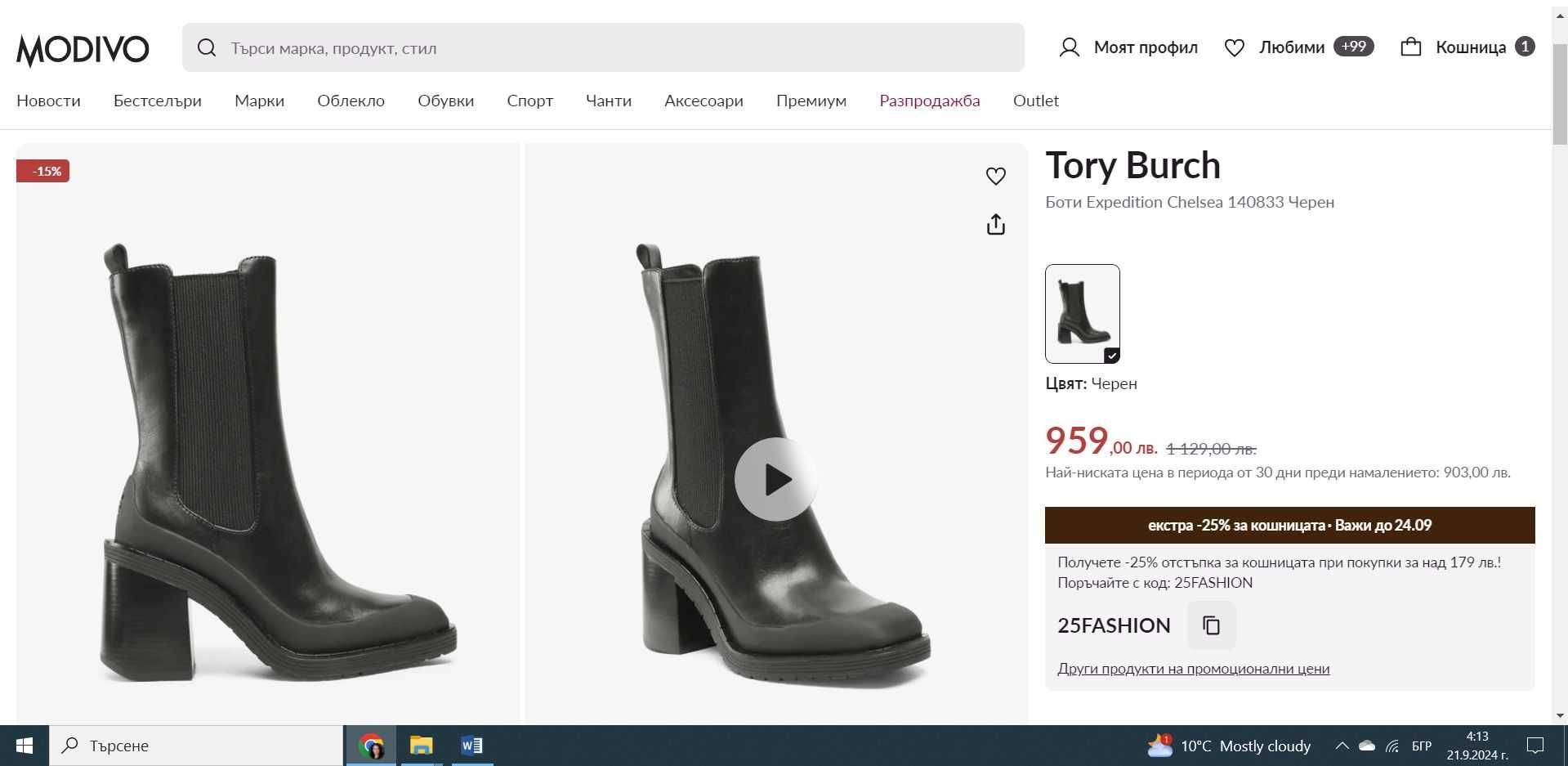Open the Windows Start menu
This screenshot has width=1568, height=766.
click(25, 746)
